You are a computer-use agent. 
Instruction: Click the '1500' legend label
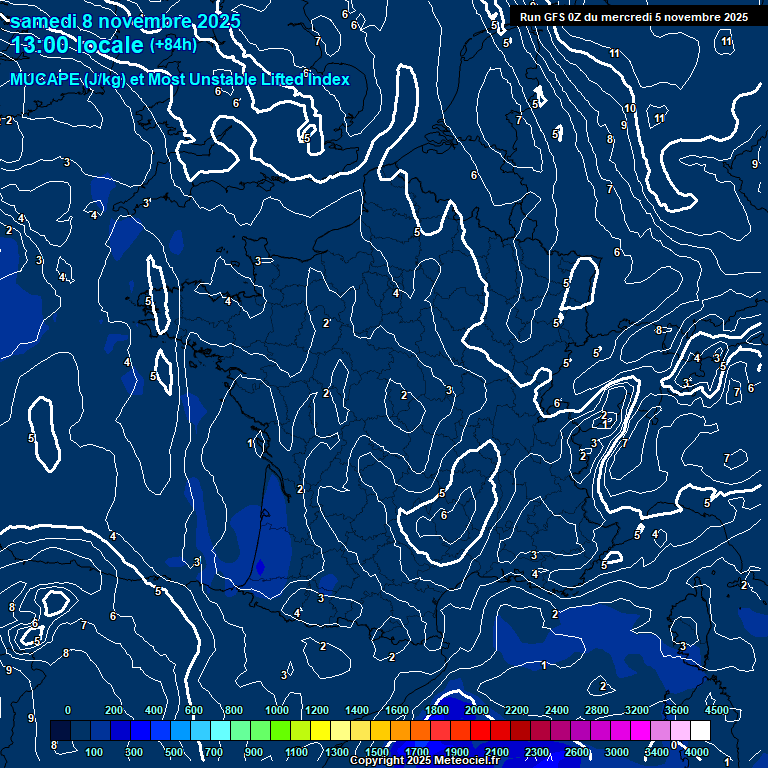pyautogui.click(x=377, y=752)
